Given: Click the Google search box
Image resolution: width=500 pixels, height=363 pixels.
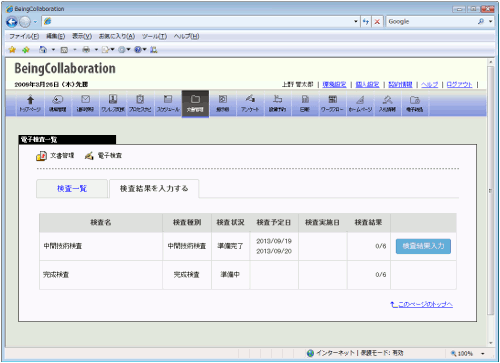Looking at the screenshot, I should coord(432,22).
